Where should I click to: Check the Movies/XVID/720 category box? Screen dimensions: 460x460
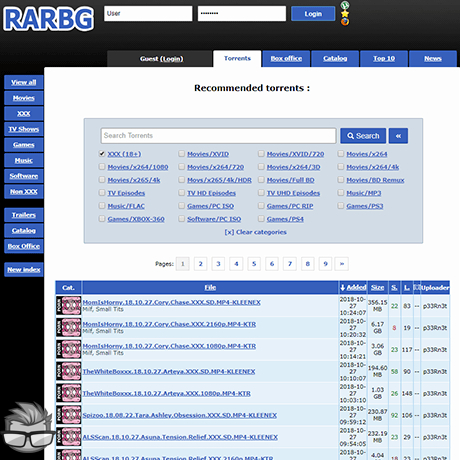point(261,154)
